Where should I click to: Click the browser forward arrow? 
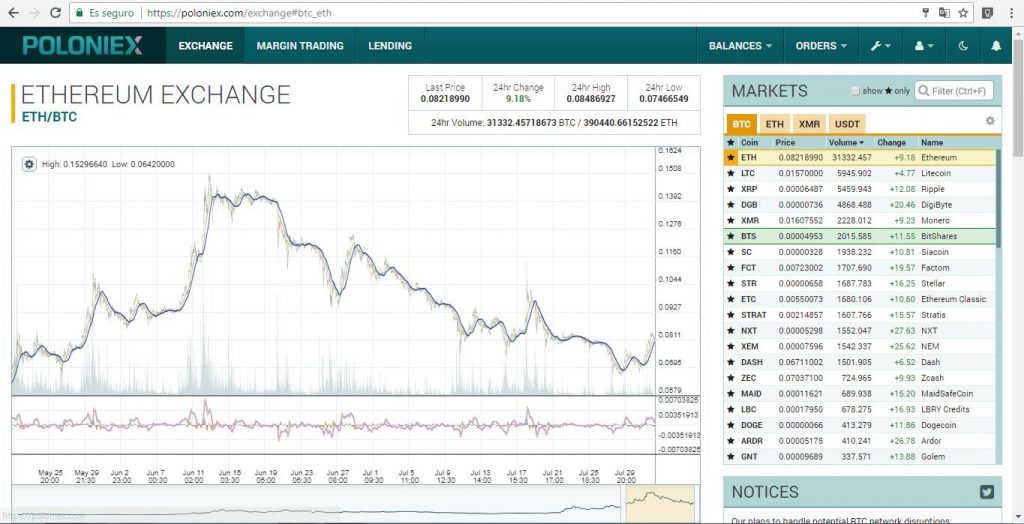pos(35,12)
